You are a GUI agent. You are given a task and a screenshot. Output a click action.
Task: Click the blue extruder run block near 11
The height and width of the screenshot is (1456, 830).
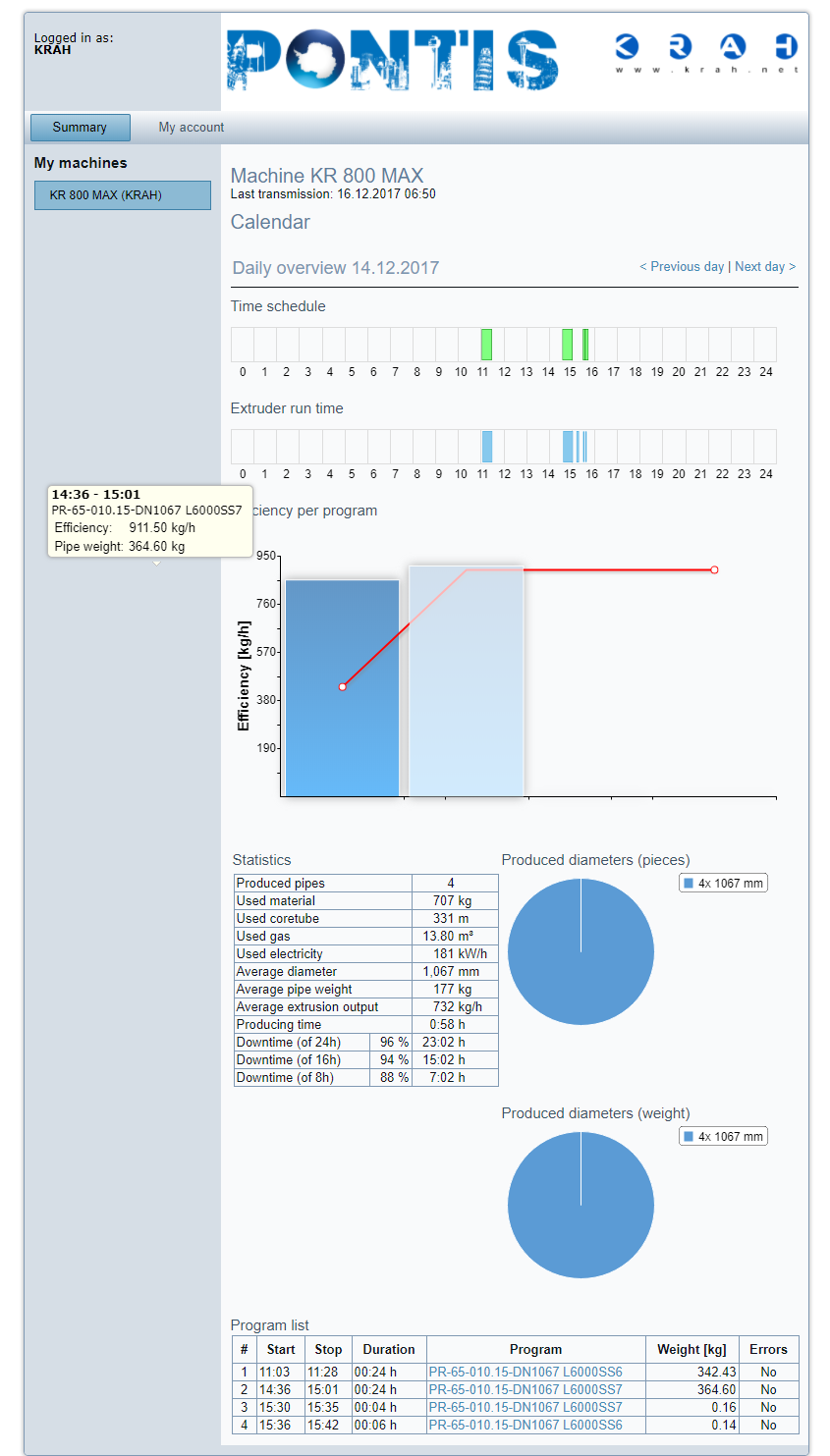tap(486, 447)
